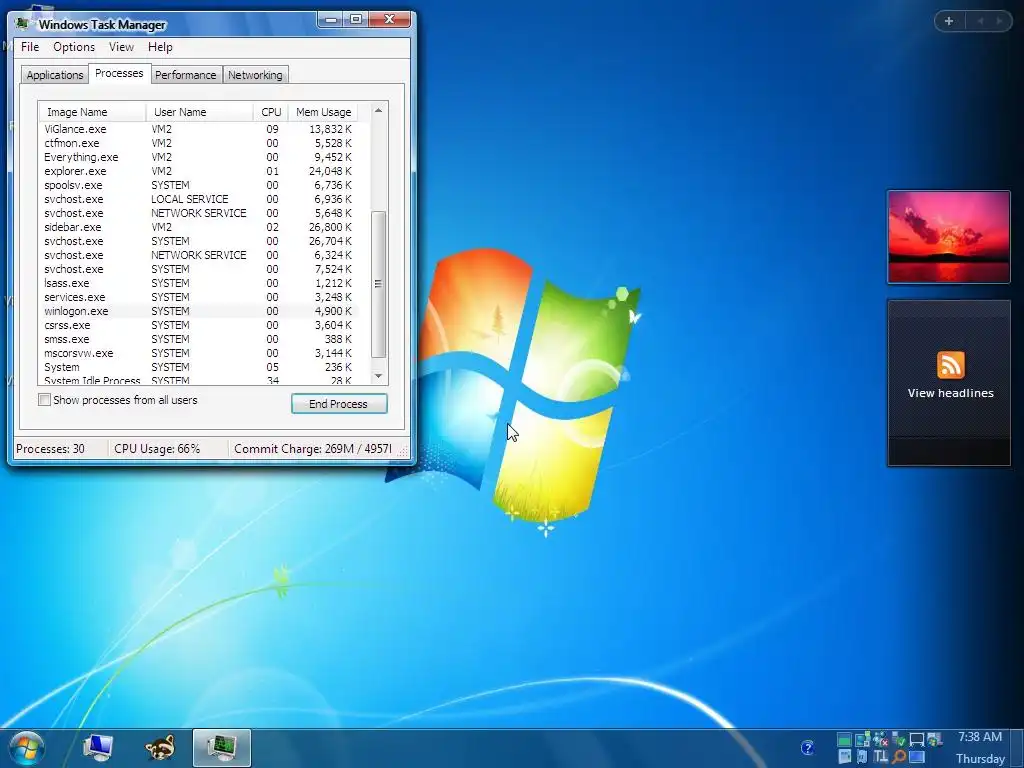
Task: Click the blue question mark help tray icon
Action: [808, 747]
